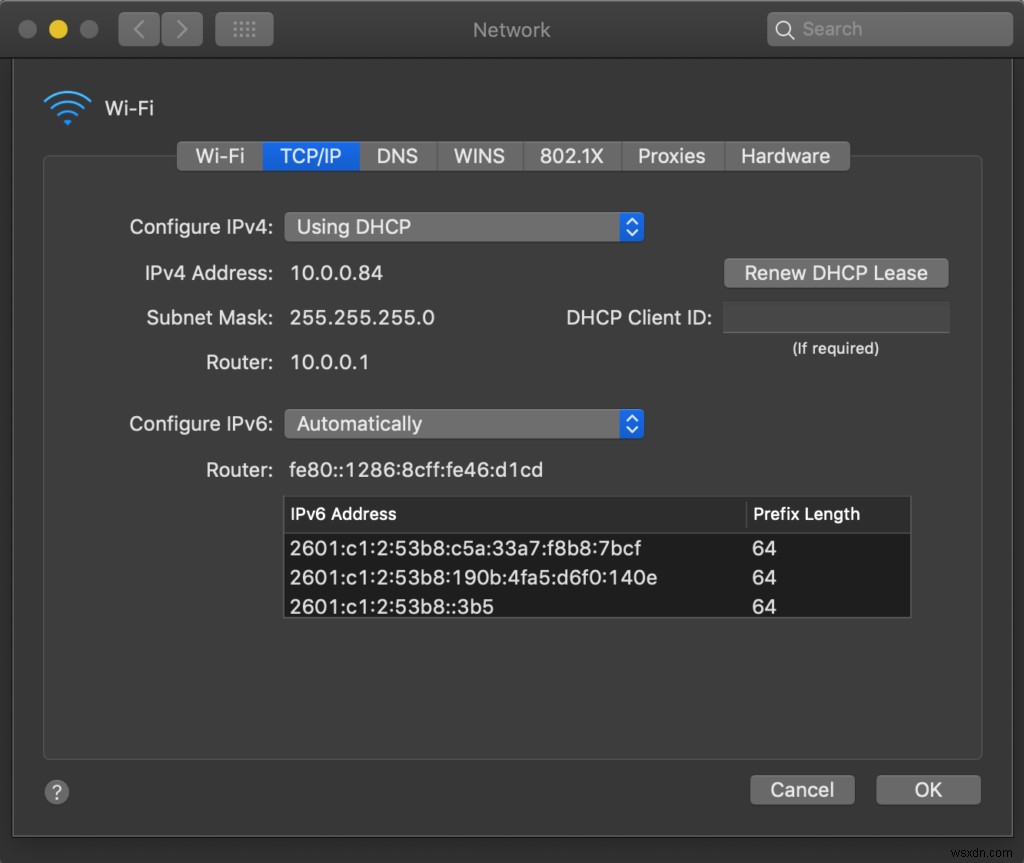Switch to the Wi-Fi tab

[x=220, y=156]
